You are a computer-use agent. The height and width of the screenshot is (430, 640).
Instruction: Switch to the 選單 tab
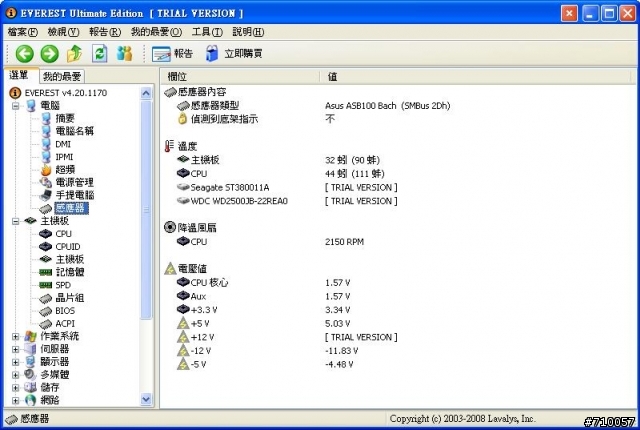(21, 75)
